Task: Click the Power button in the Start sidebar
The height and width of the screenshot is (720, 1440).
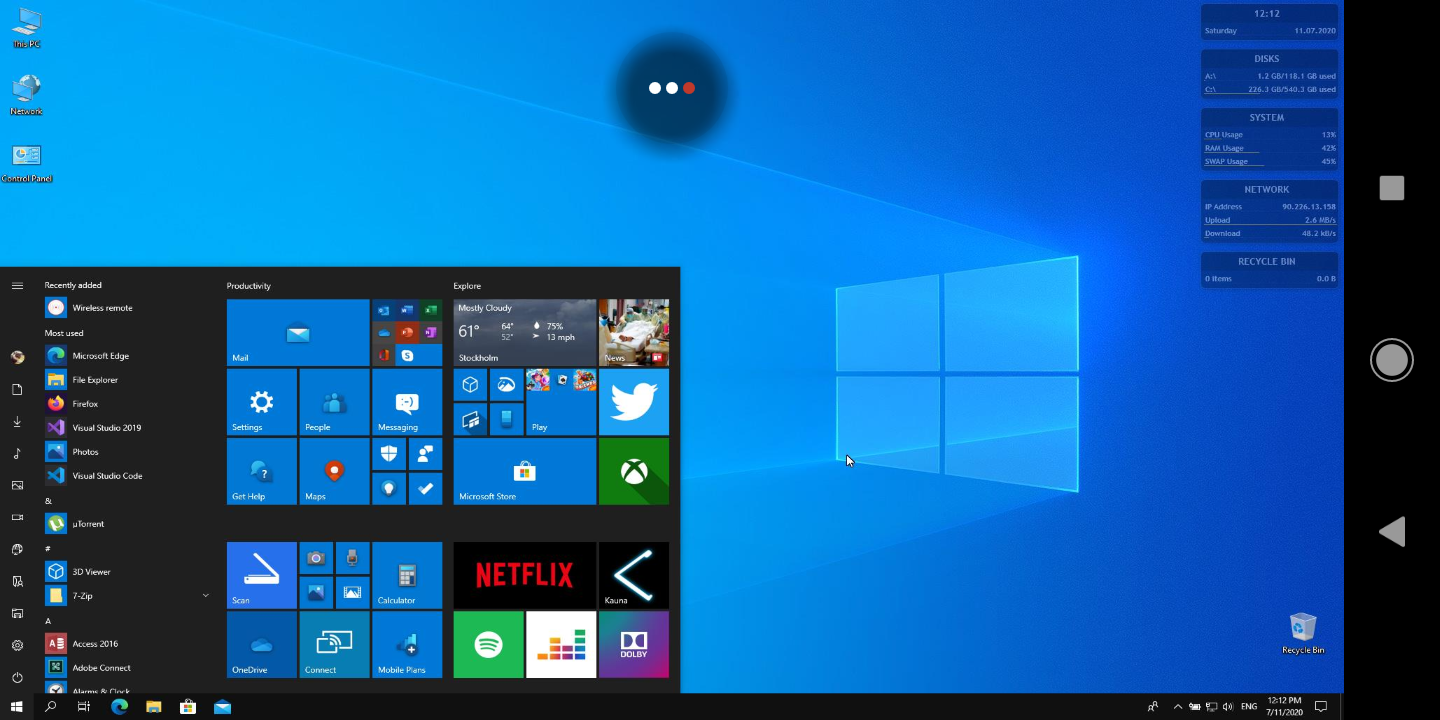Action: (x=17, y=677)
